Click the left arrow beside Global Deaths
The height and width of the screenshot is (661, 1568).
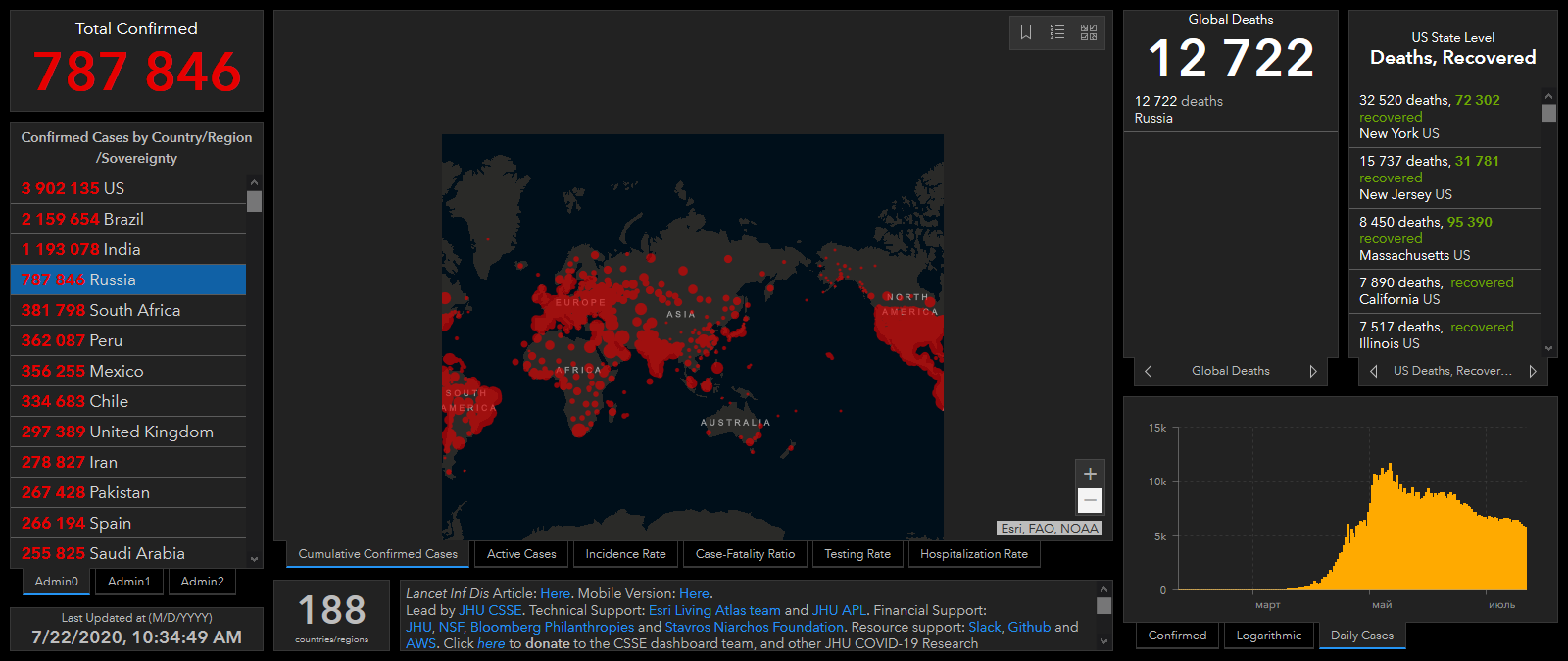pos(1149,371)
